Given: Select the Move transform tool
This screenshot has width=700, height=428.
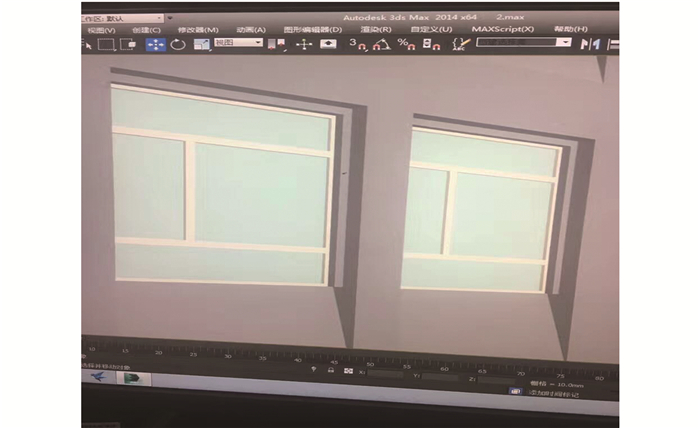Looking at the screenshot, I should coord(156,44).
